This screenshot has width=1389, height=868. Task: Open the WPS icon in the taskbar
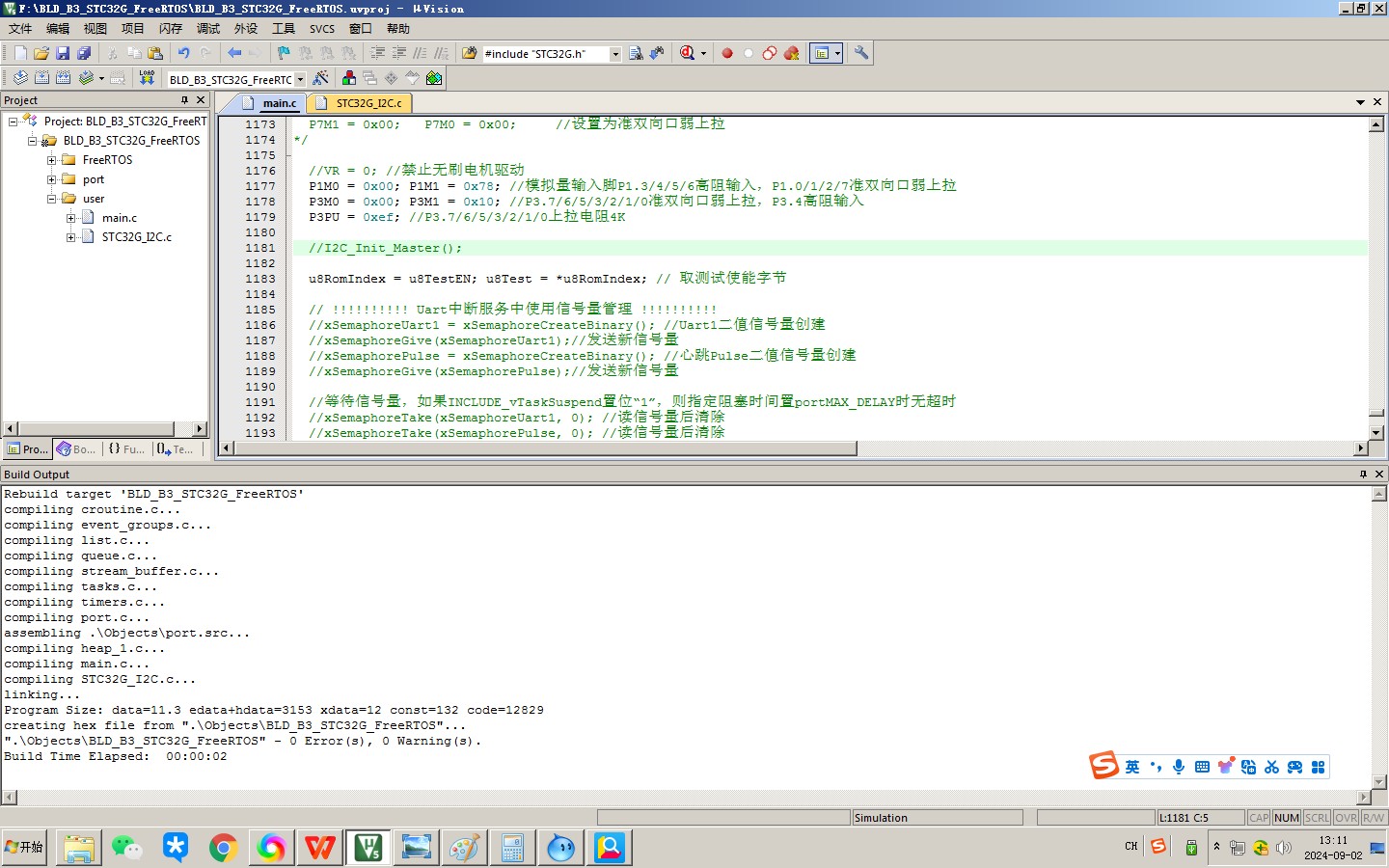(319, 848)
